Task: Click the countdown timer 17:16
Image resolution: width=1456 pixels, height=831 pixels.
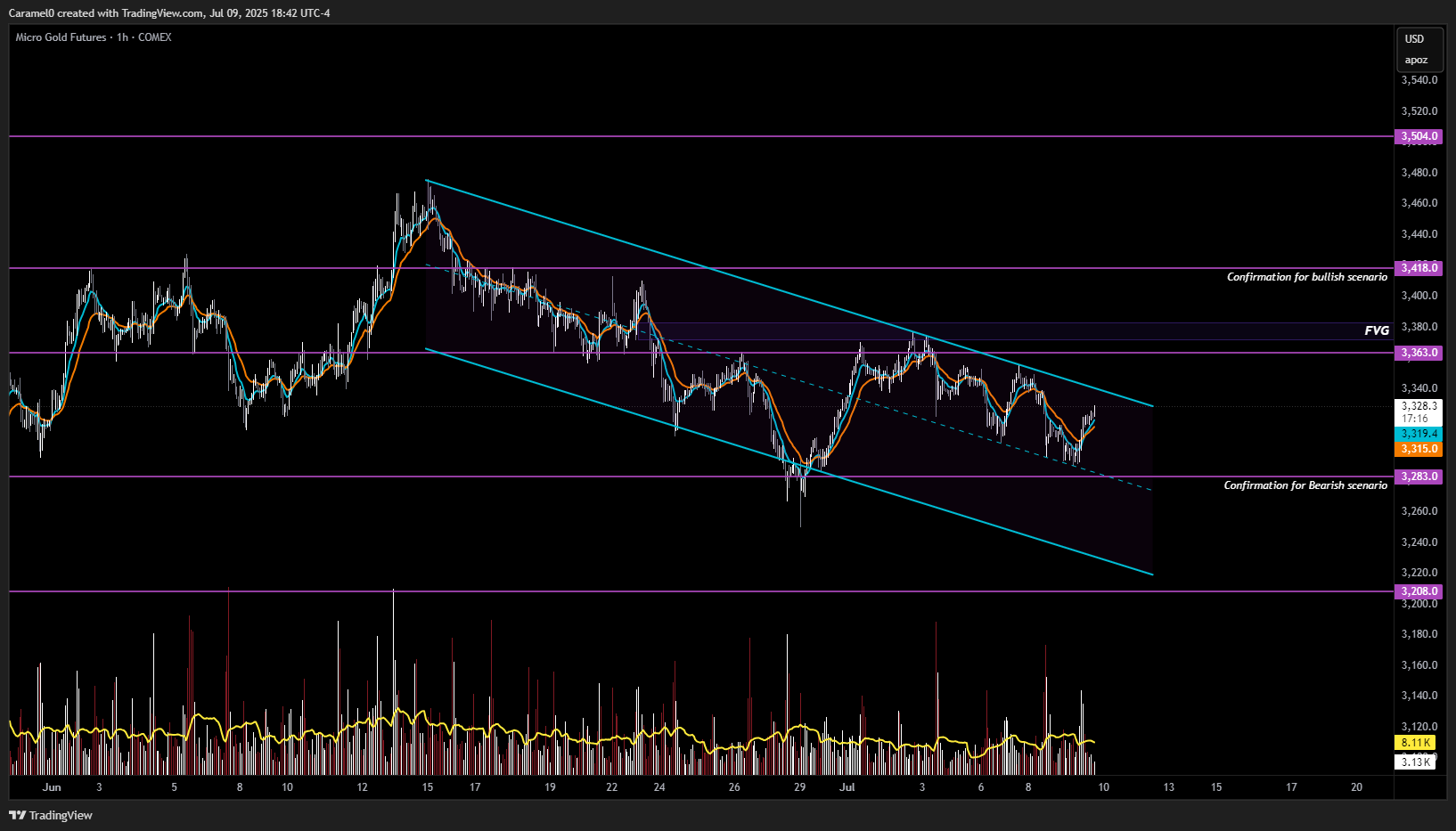Action: tap(1415, 419)
